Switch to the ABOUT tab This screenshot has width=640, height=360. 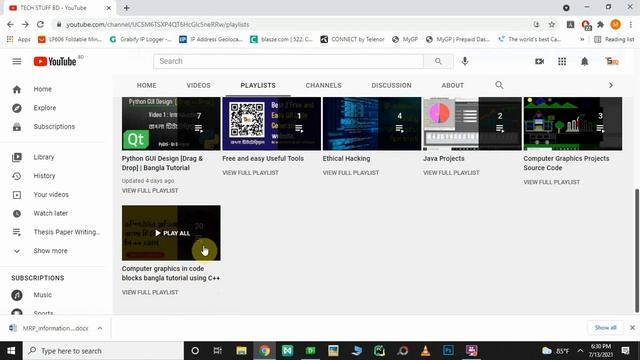tap(453, 85)
